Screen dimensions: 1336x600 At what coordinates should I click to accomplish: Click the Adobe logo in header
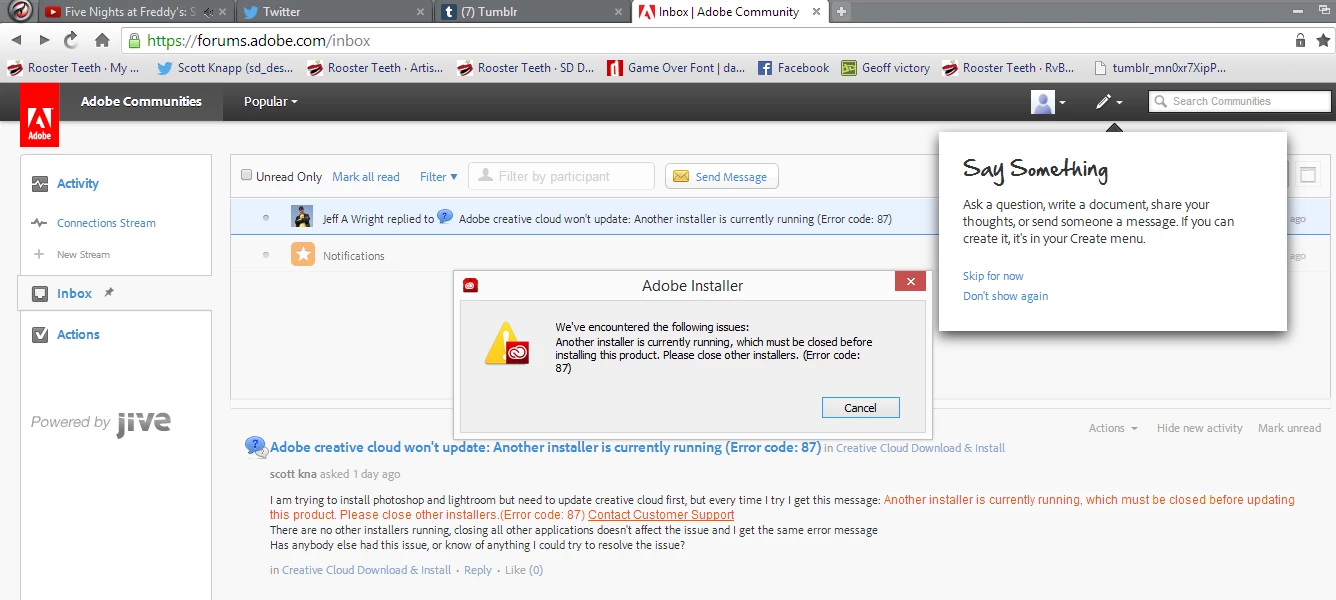[39, 115]
